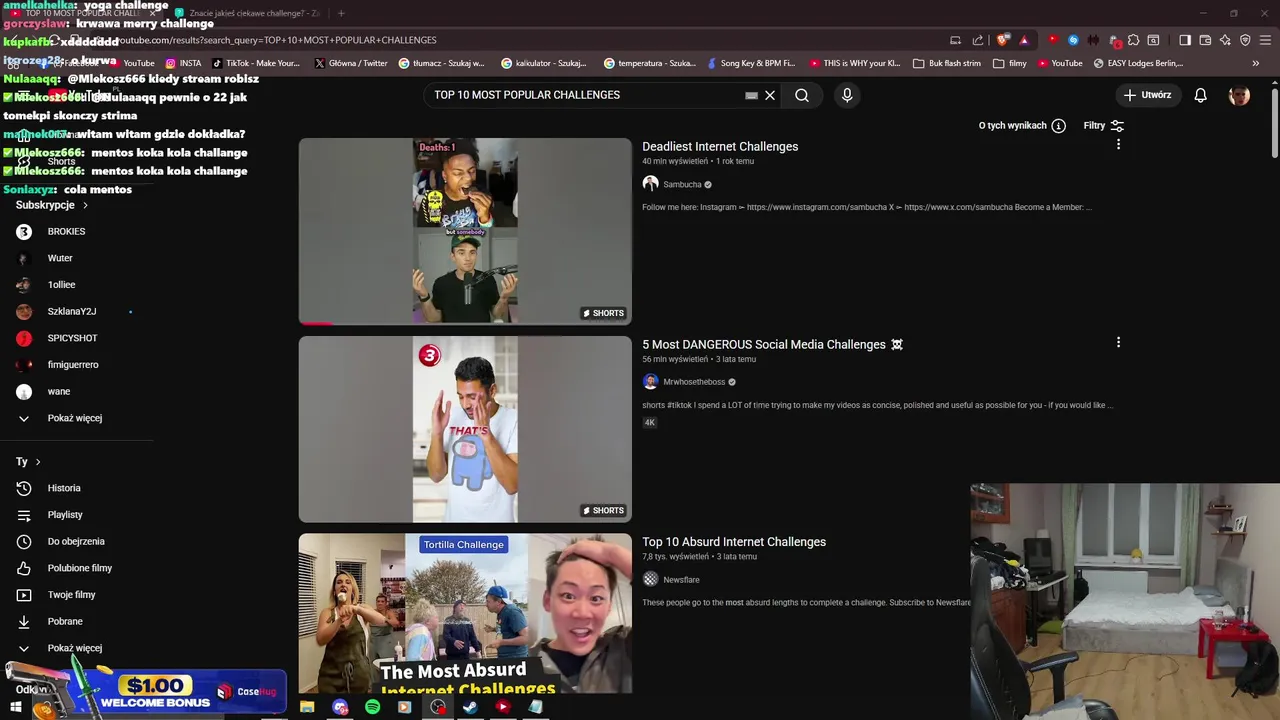Expand 'Pokaż więcej' below Pobrane
The height and width of the screenshot is (720, 1280).
click(76, 648)
